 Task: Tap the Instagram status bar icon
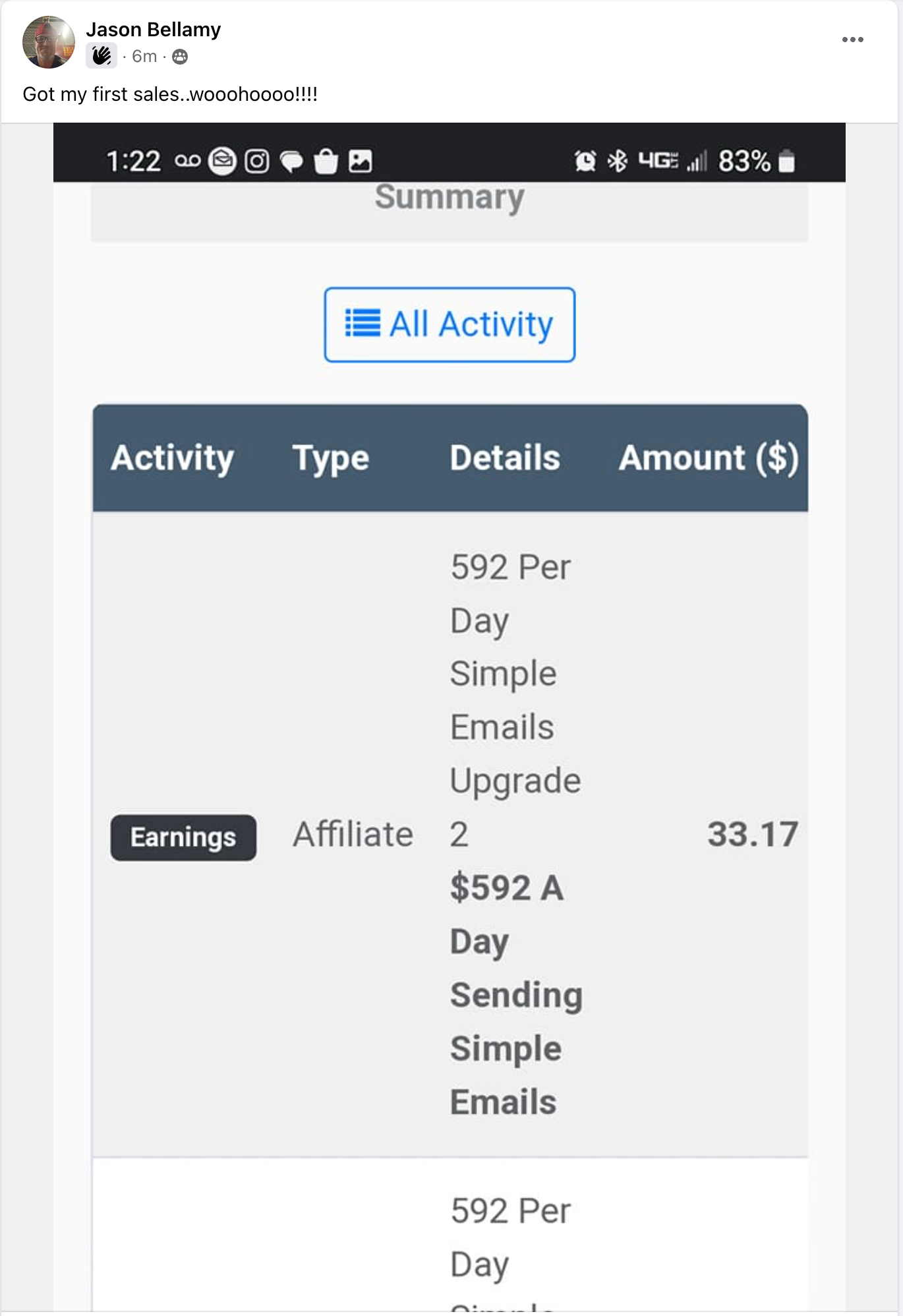coord(257,161)
